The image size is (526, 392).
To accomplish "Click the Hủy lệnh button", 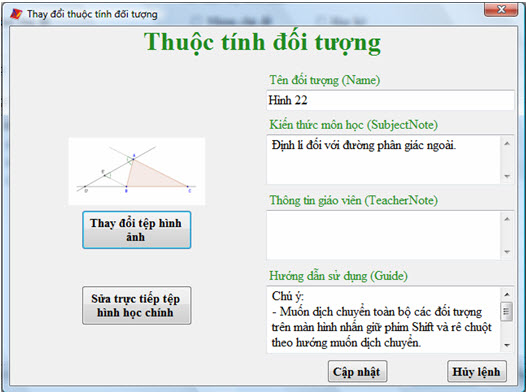I will pyautogui.click(x=477, y=372).
